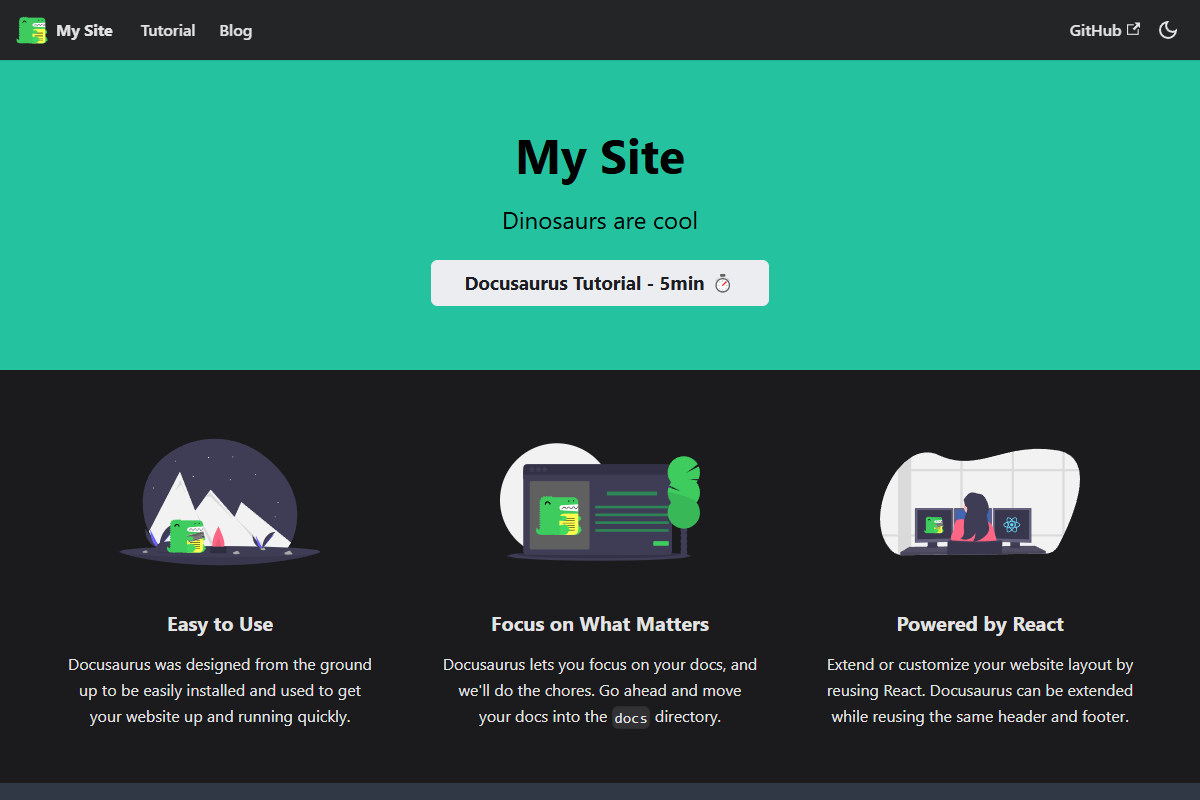Click the hero title My Site
The height and width of the screenshot is (800, 1200).
pyautogui.click(x=600, y=158)
